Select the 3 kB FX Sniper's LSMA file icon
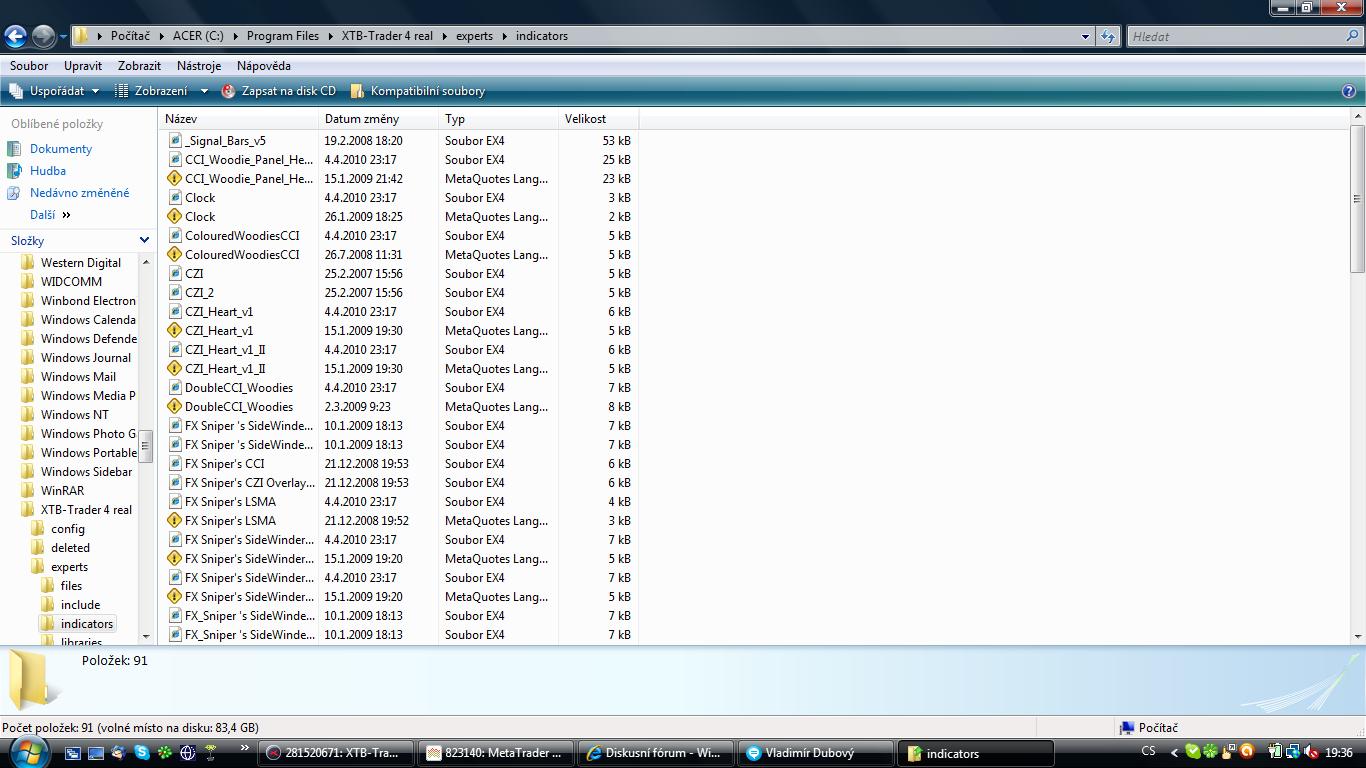 (175, 521)
